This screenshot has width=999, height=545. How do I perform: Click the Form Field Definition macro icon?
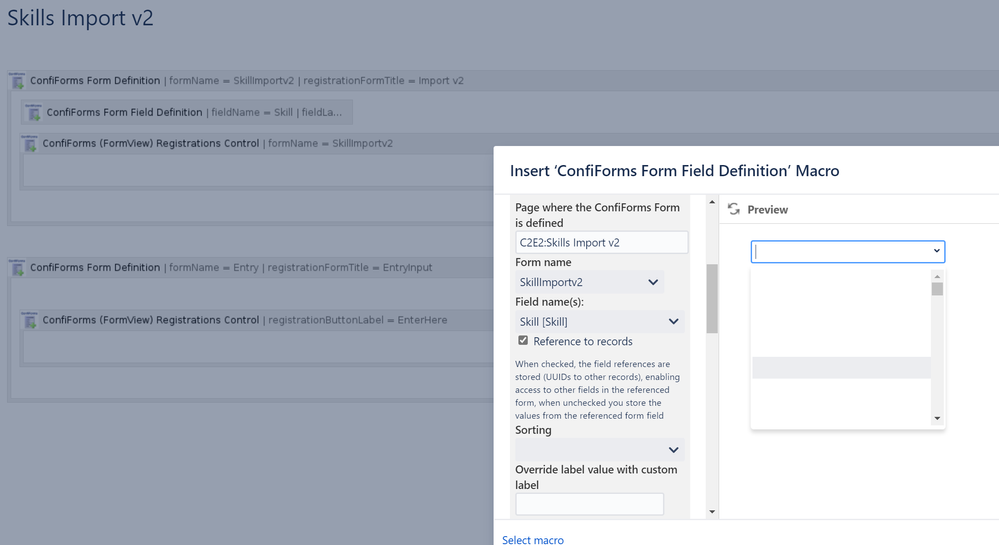33,112
